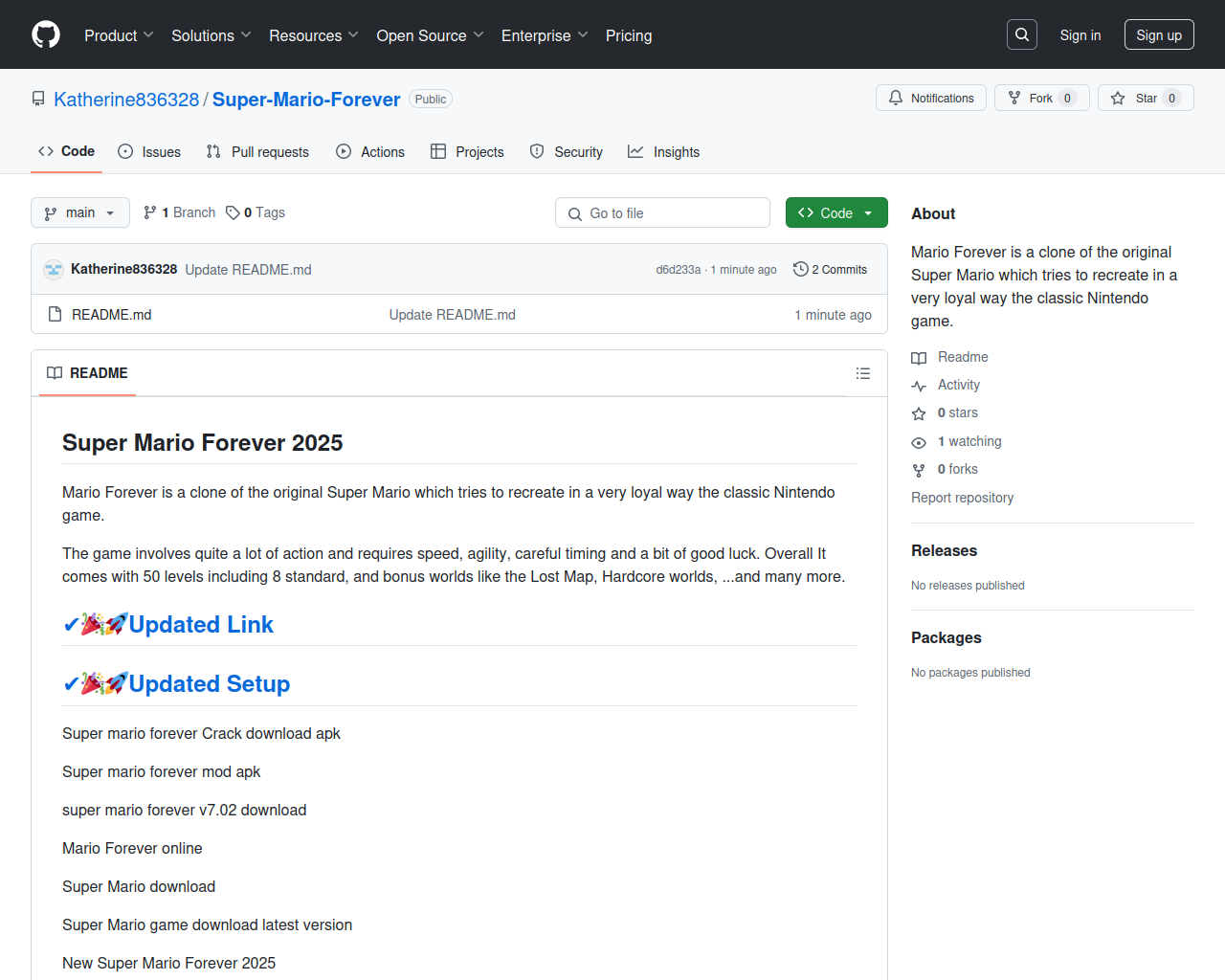Go to the Actions tab
Screen dimensions: 1225x980
coord(370,152)
